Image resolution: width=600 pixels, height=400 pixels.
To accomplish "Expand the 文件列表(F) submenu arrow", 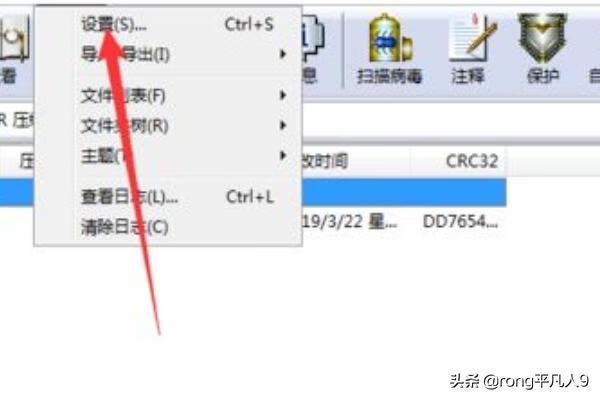I will point(283,95).
